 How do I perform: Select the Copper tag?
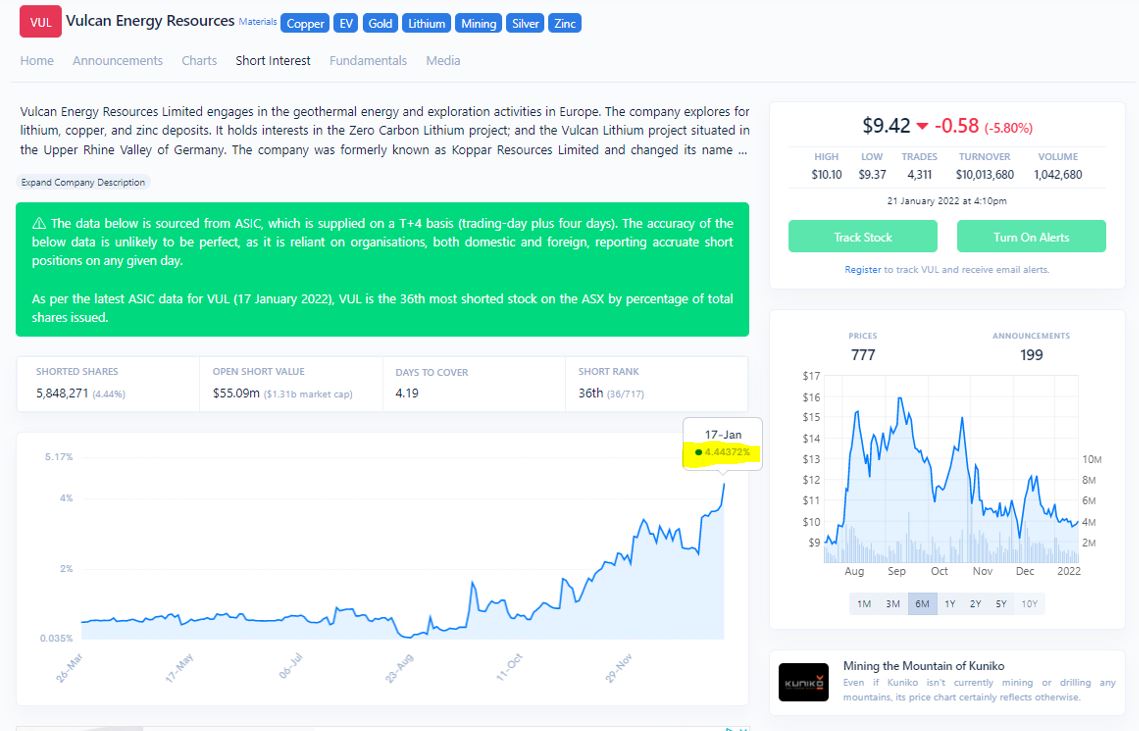pyautogui.click(x=306, y=23)
